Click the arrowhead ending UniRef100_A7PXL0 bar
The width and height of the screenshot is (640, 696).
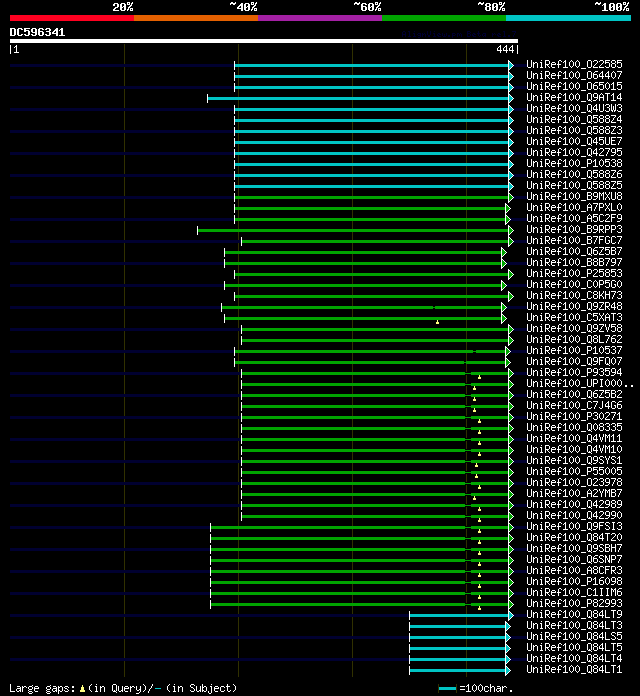(508, 208)
